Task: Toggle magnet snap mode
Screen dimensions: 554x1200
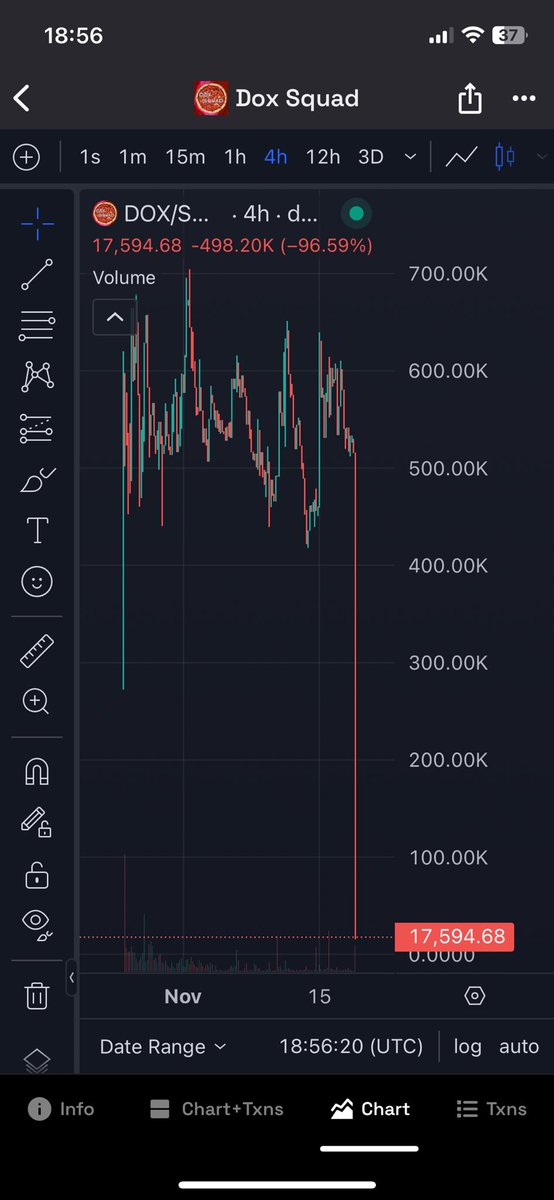Action: [37, 771]
